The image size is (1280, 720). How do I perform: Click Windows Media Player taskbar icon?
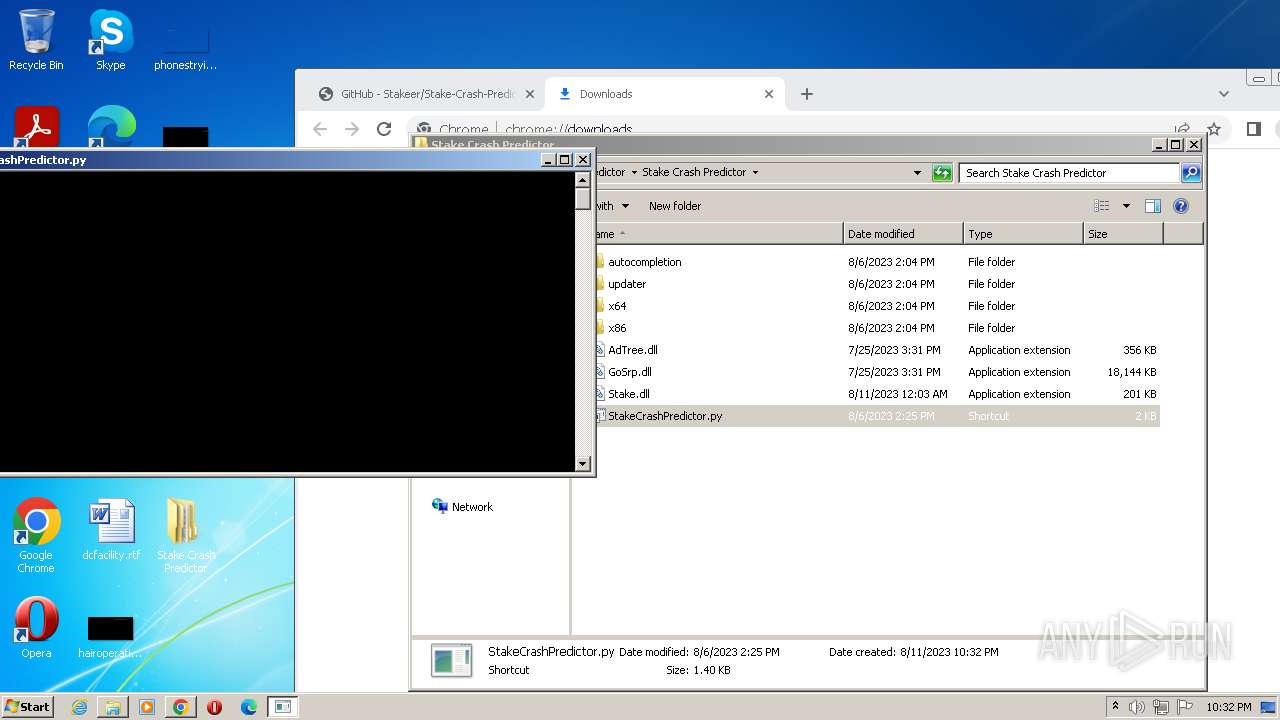tap(147, 707)
